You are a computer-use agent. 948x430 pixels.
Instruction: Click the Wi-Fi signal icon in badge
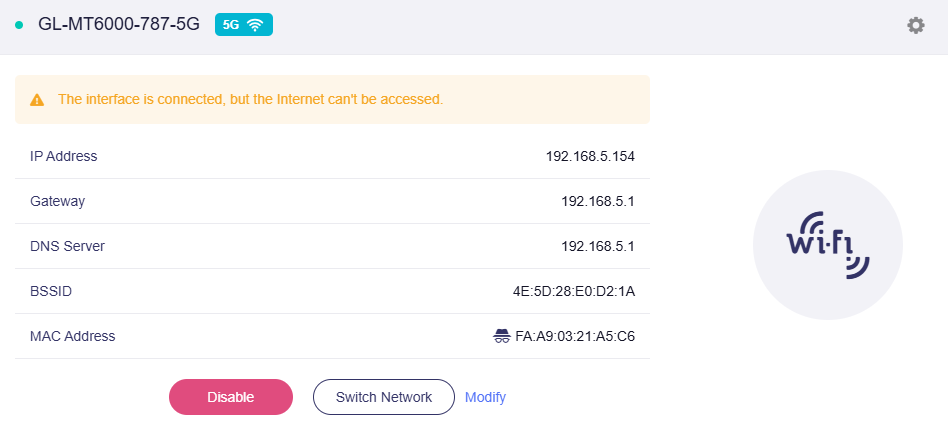(255, 25)
